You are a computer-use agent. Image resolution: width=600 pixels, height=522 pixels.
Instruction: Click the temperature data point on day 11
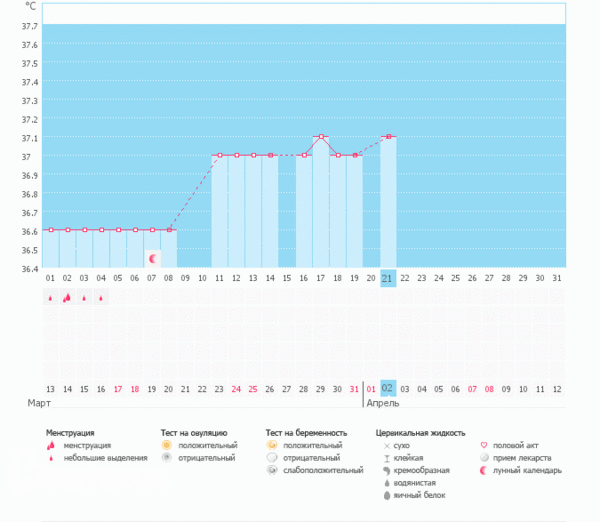pos(219,155)
